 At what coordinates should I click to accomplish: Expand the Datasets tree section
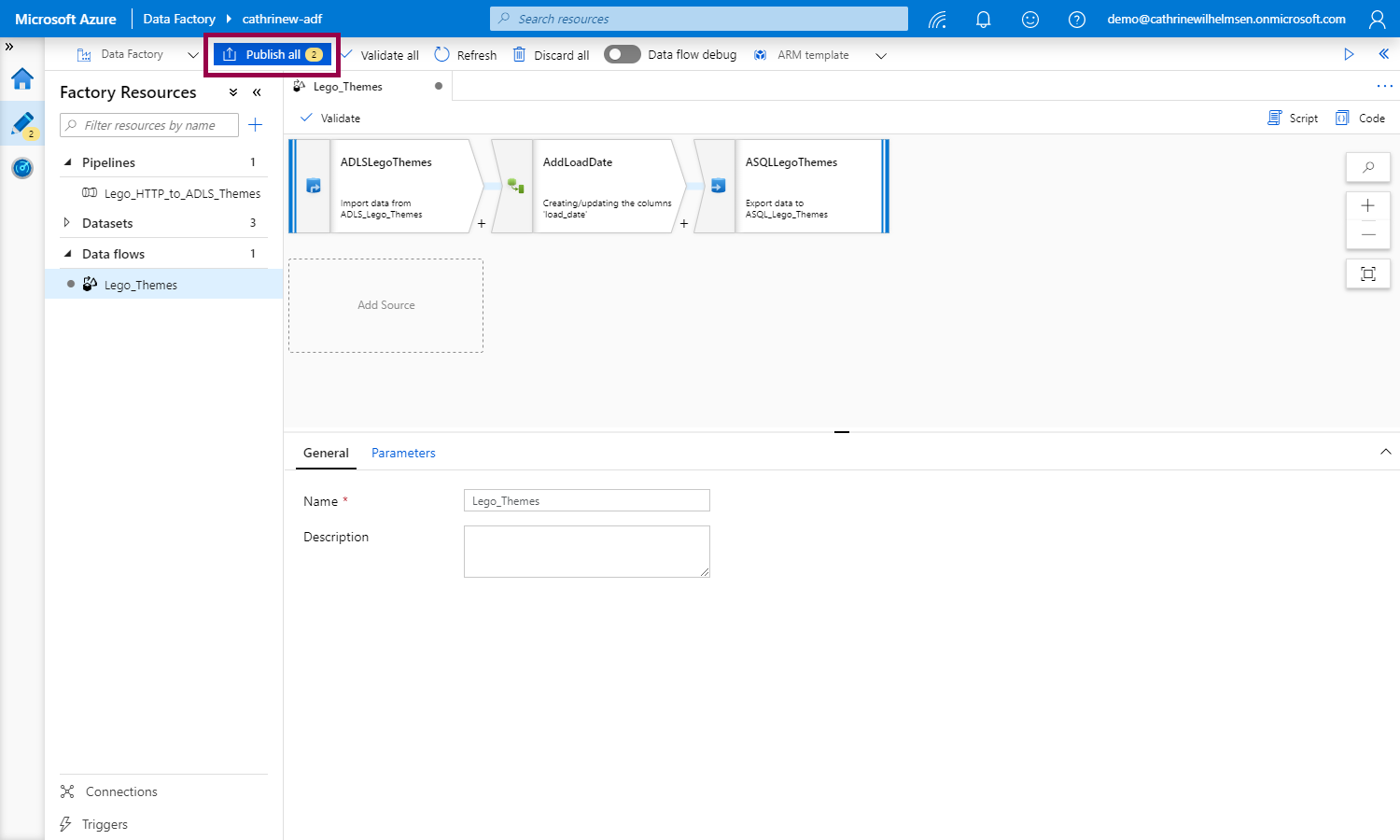67,223
